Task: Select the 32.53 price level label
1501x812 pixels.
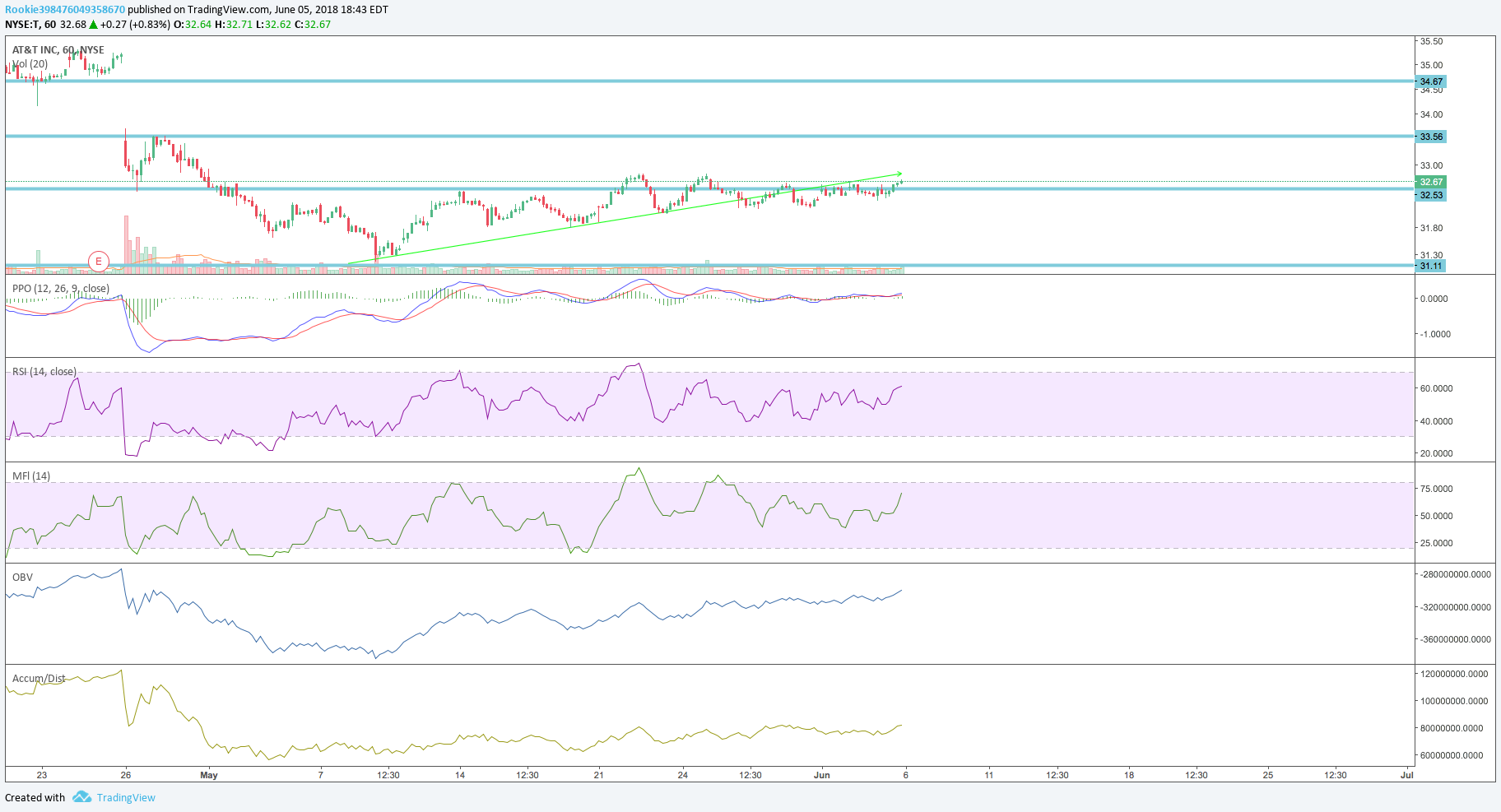Action: pos(1431,195)
